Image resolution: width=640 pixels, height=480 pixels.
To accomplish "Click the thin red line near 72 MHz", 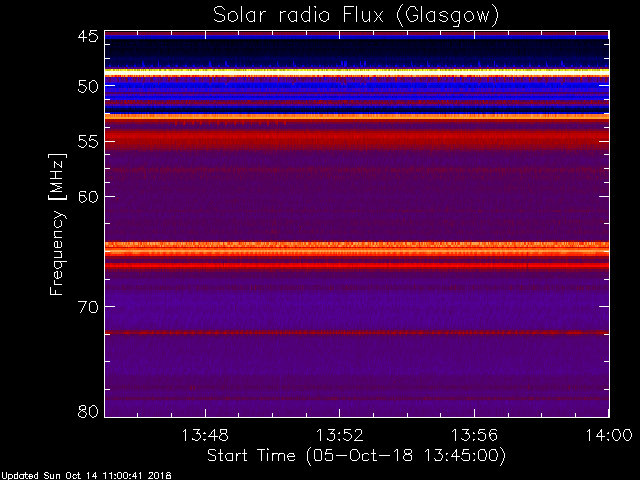I will coord(357,333).
